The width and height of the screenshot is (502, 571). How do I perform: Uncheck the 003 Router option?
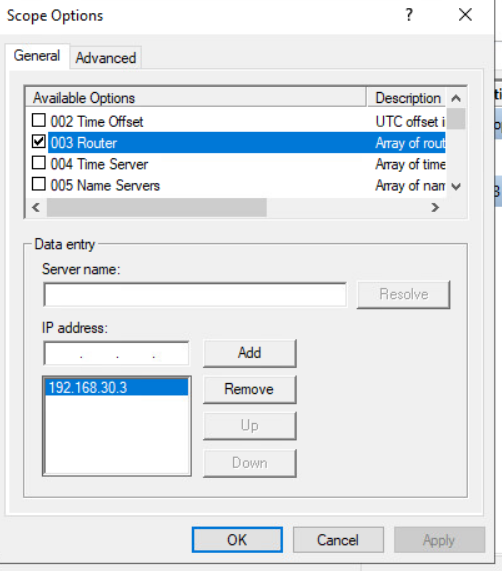(39, 142)
